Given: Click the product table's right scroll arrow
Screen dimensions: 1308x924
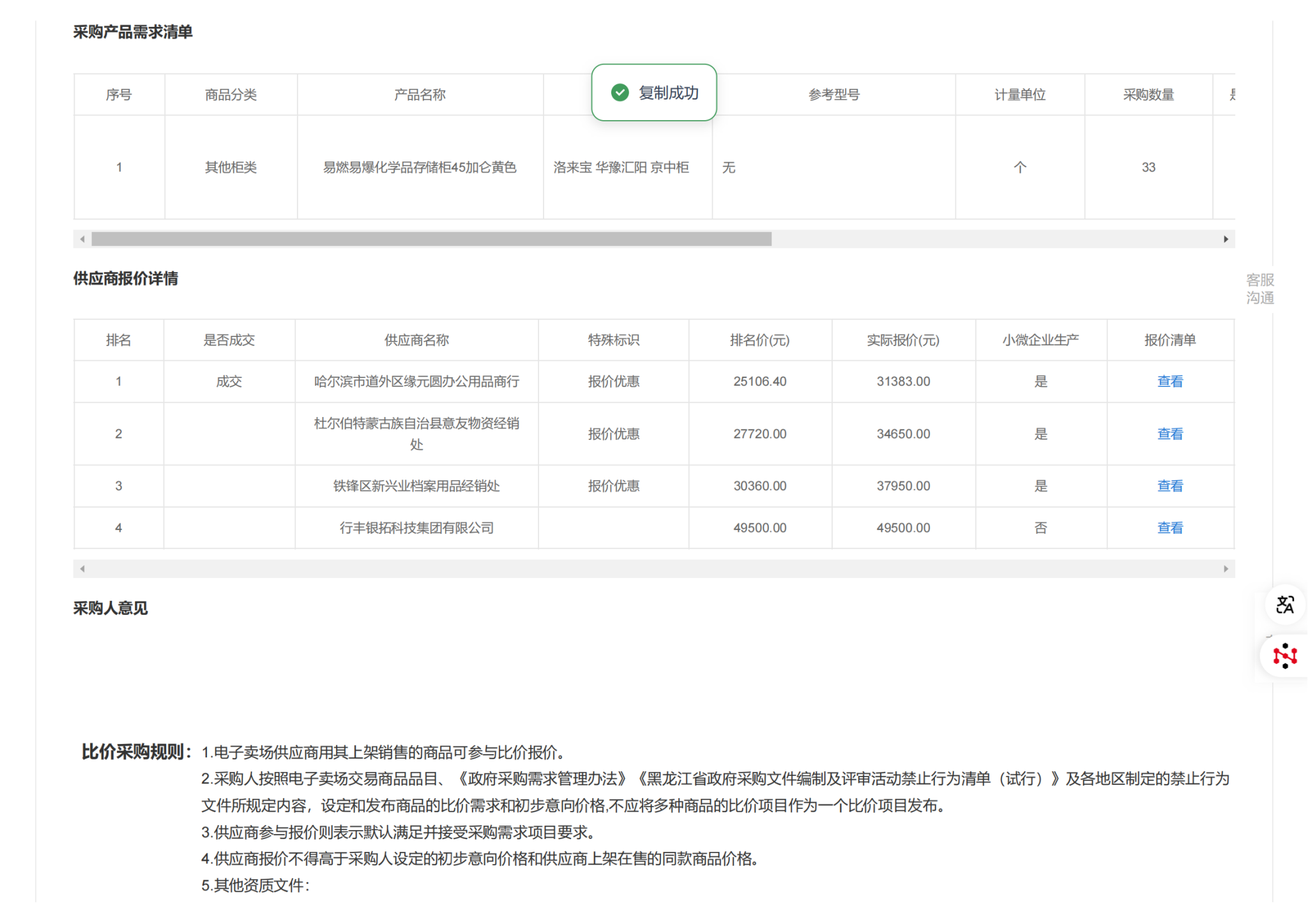Looking at the screenshot, I should 1226,239.
